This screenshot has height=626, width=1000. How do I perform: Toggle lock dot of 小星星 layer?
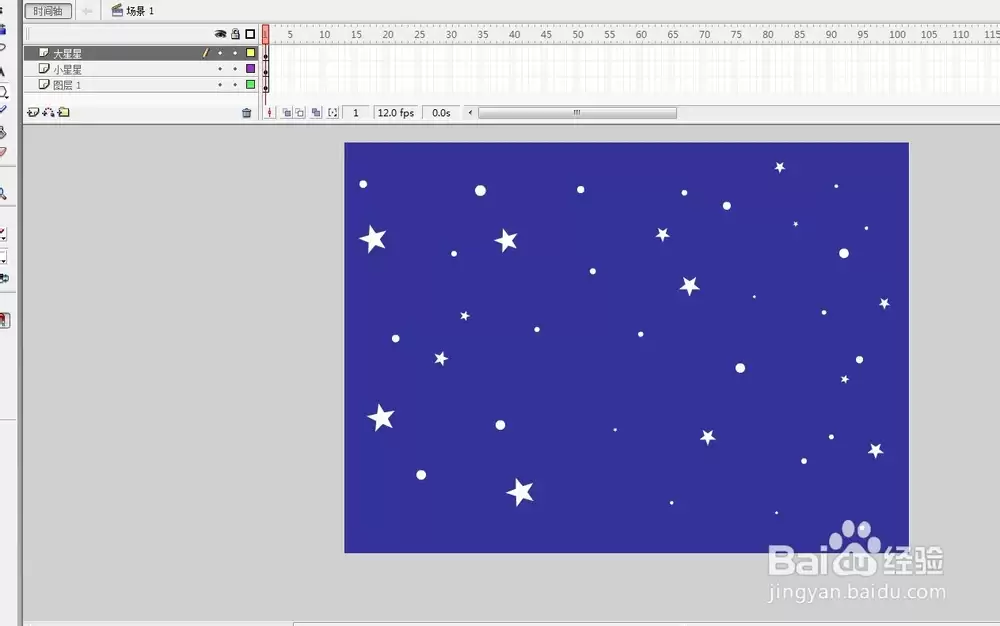(x=235, y=68)
